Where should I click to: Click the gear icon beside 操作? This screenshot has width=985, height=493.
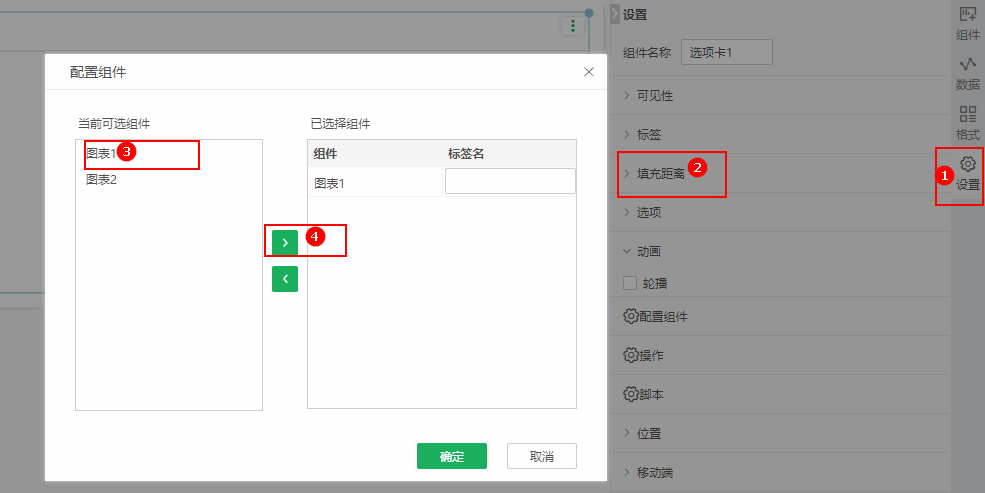631,355
